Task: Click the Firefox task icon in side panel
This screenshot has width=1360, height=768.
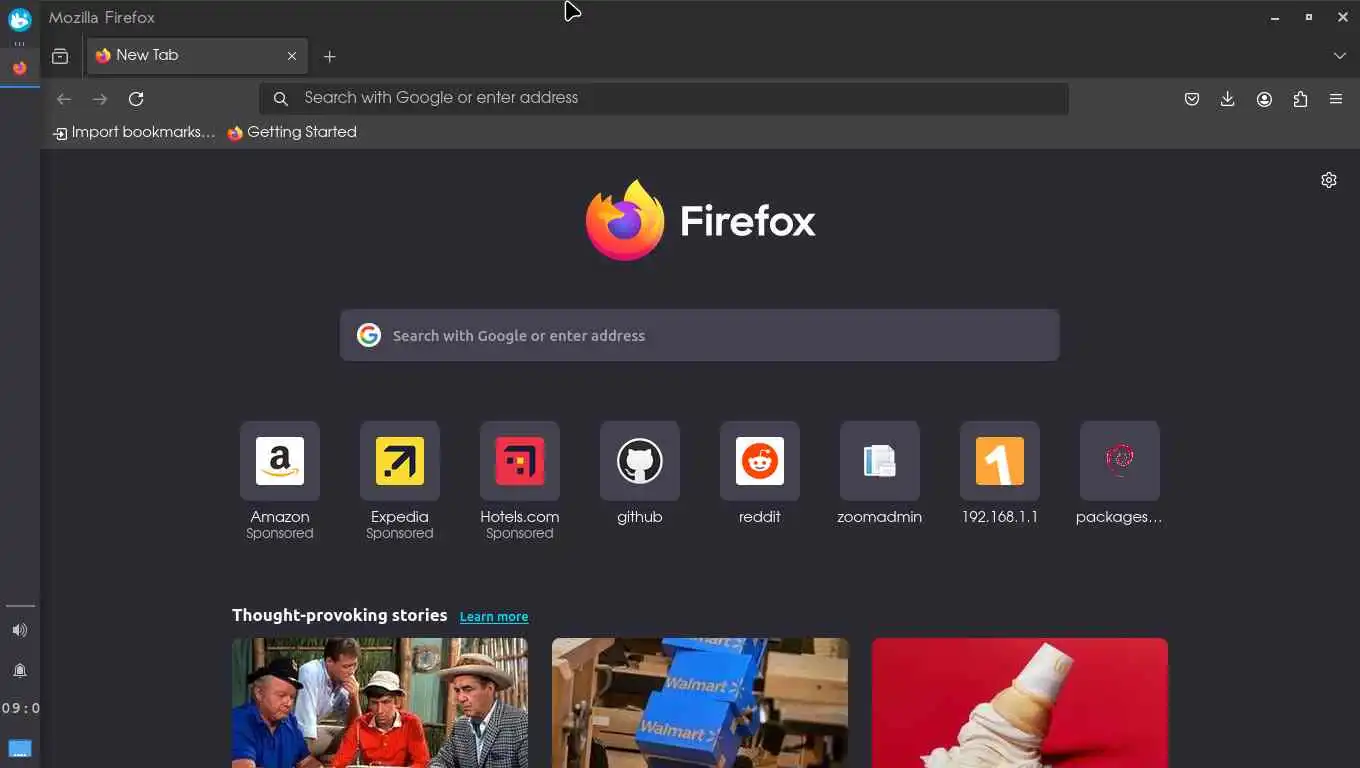Action: pos(19,68)
